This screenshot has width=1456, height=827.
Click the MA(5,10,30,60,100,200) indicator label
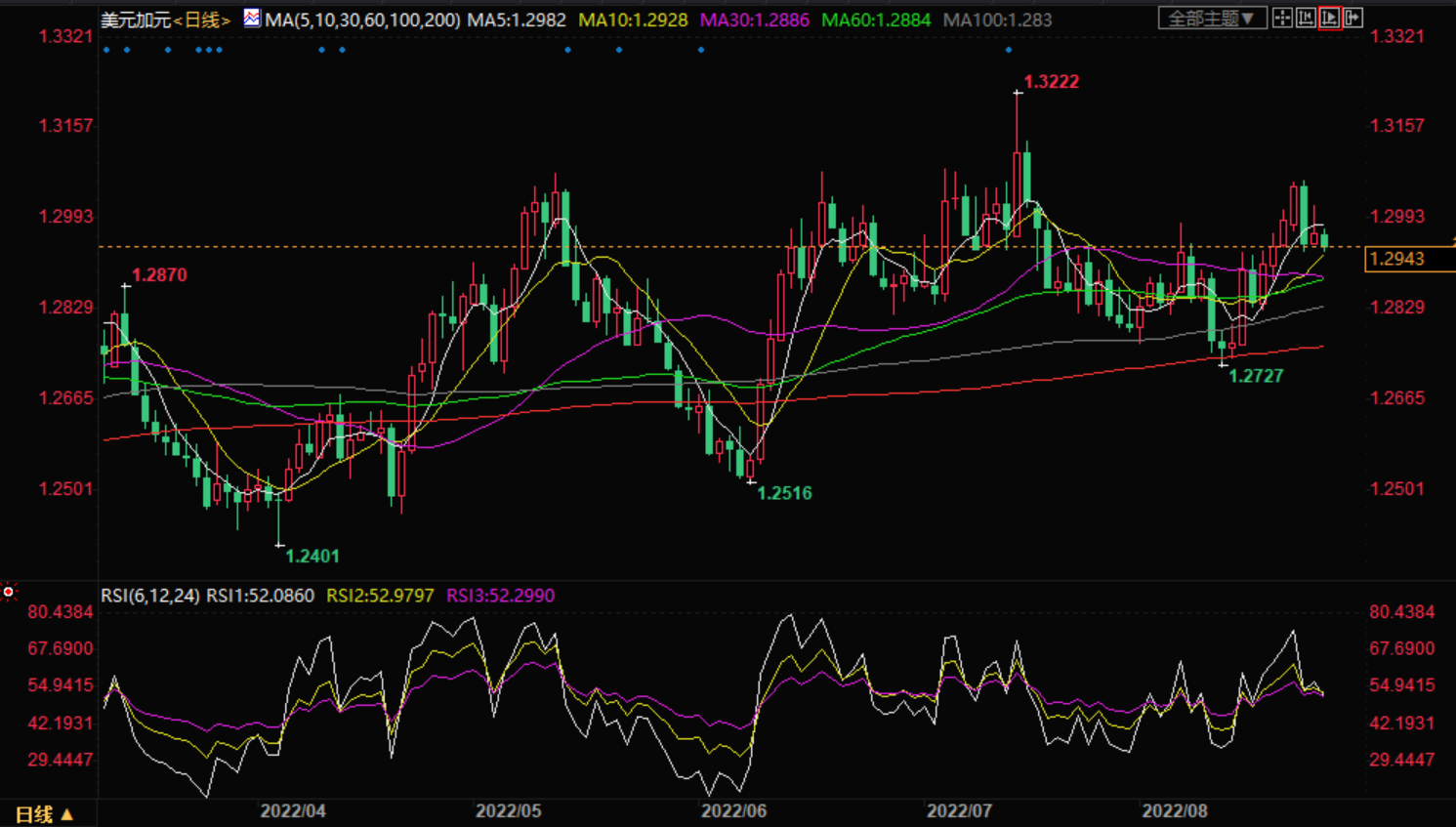[x=362, y=20]
